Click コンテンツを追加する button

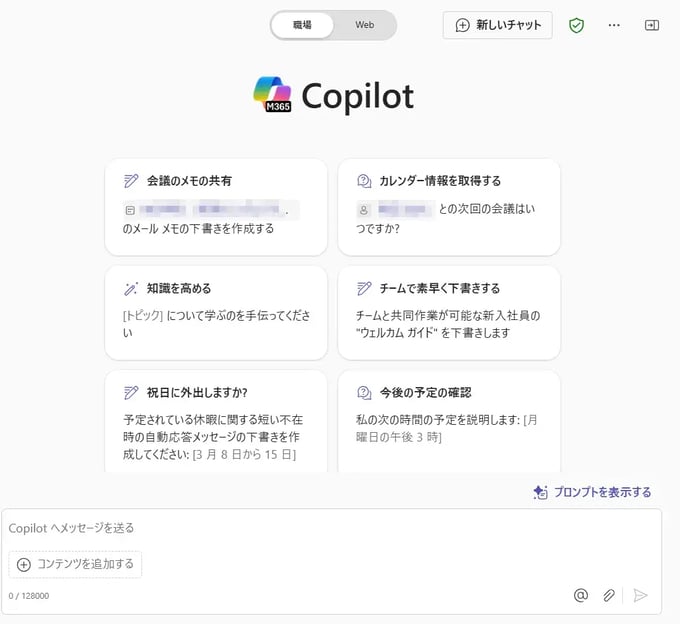click(x=75, y=564)
